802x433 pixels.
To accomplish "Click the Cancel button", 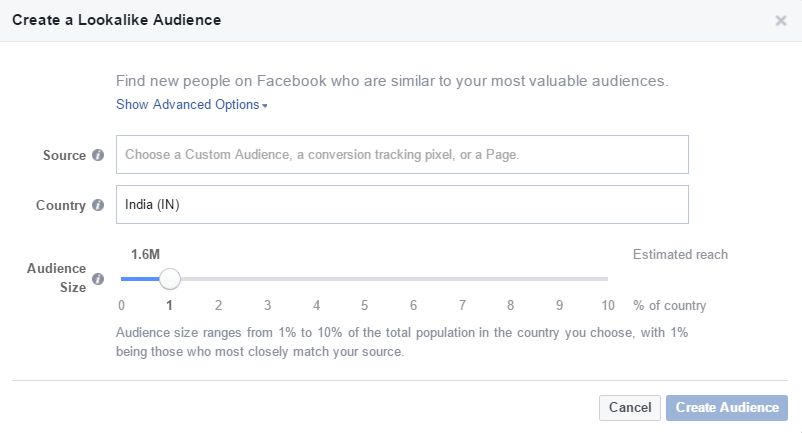I will pyautogui.click(x=630, y=407).
